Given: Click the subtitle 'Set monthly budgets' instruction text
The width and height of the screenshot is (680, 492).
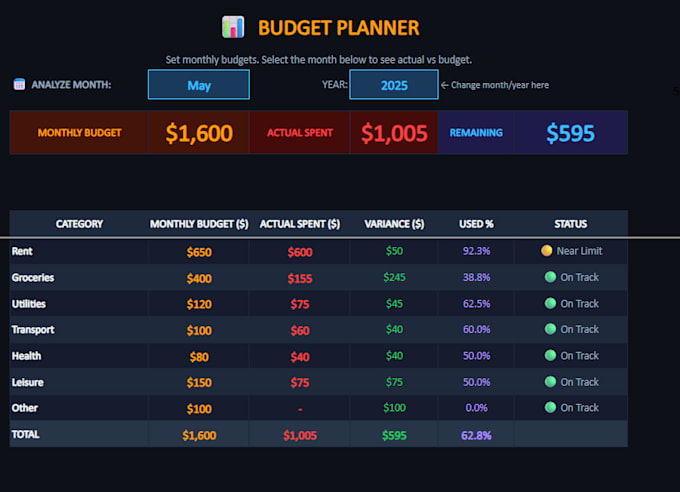Looking at the screenshot, I should click(319, 59).
